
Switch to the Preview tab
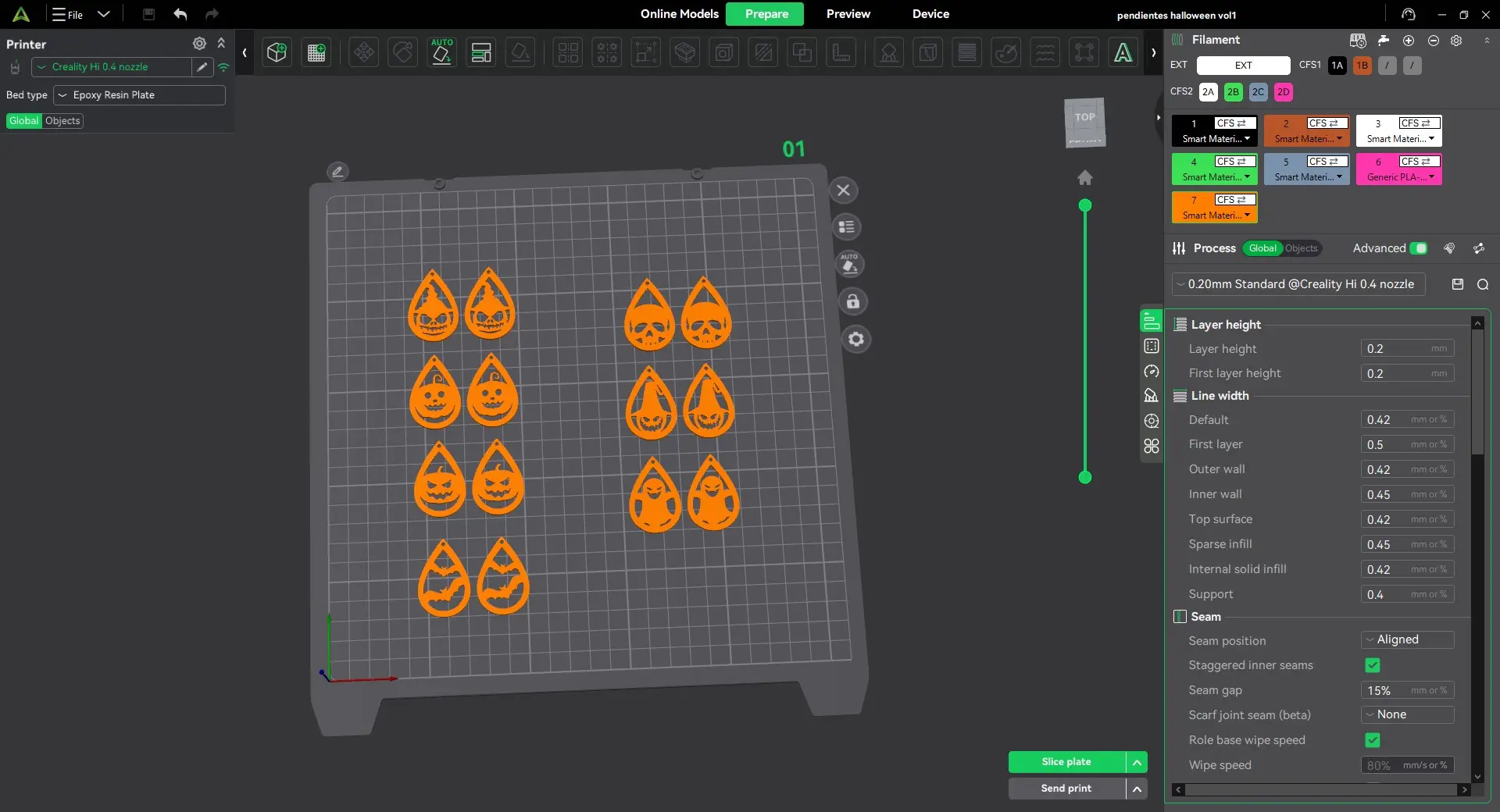click(x=848, y=14)
